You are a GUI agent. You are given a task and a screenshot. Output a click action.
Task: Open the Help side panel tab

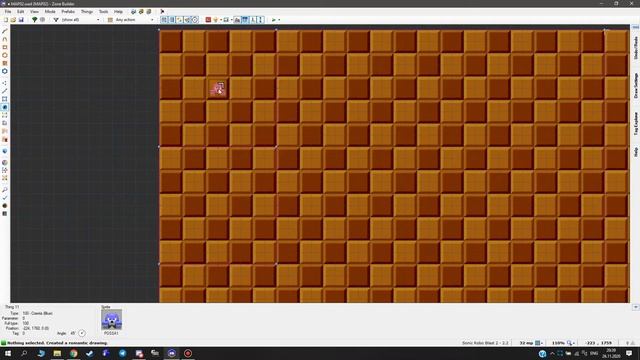pyautogui.click(x=636, y=152)
